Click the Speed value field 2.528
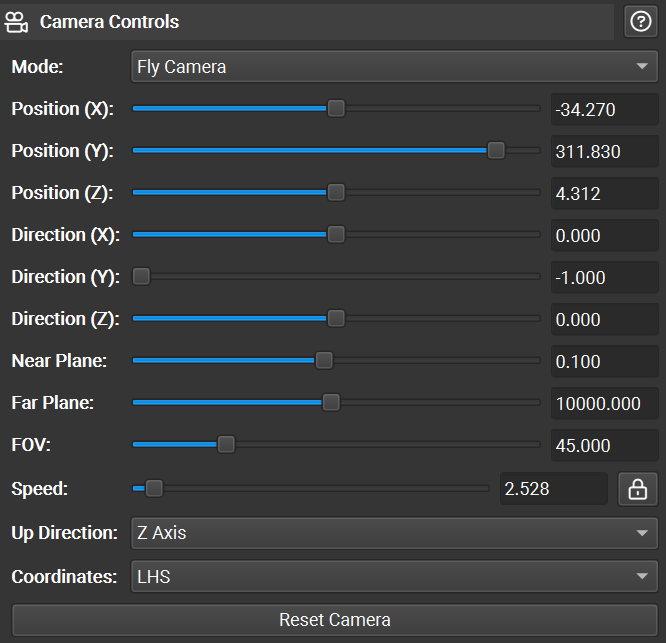The width and height of the screenshot is (666, 643). [554, 489]
